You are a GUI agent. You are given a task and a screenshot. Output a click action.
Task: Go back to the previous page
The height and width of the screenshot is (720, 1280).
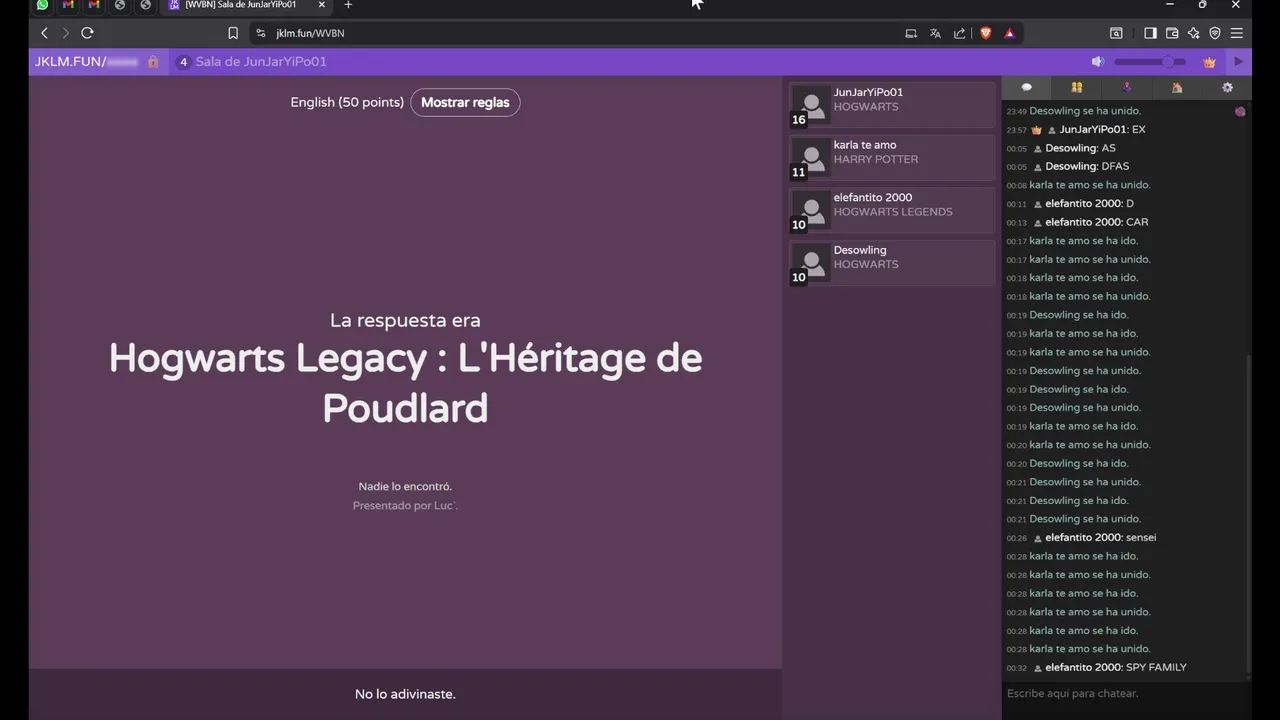tap(44, 33)
